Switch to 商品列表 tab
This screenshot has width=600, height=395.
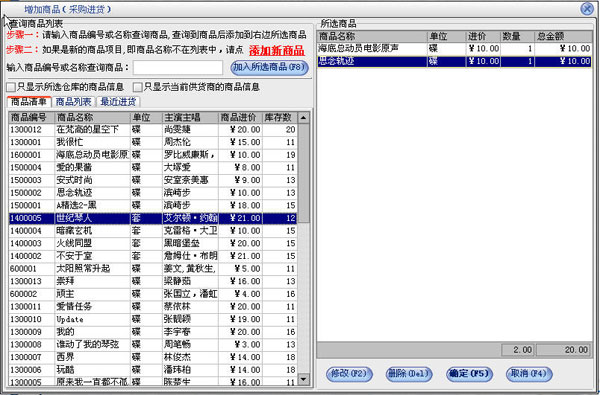pyautogui.click(x=73, y=102)
